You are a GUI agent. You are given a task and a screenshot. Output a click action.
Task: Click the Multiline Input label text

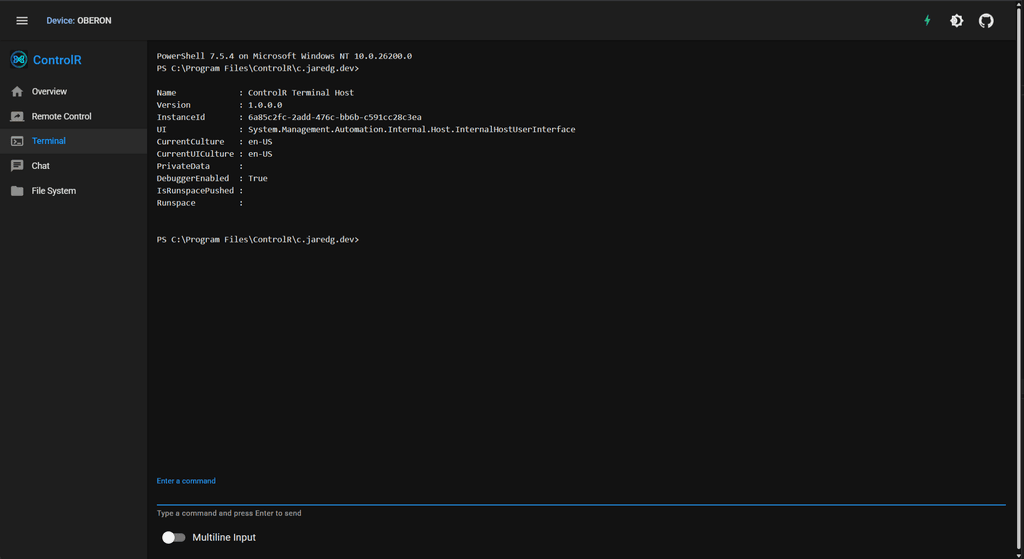[x=224, y=538]
